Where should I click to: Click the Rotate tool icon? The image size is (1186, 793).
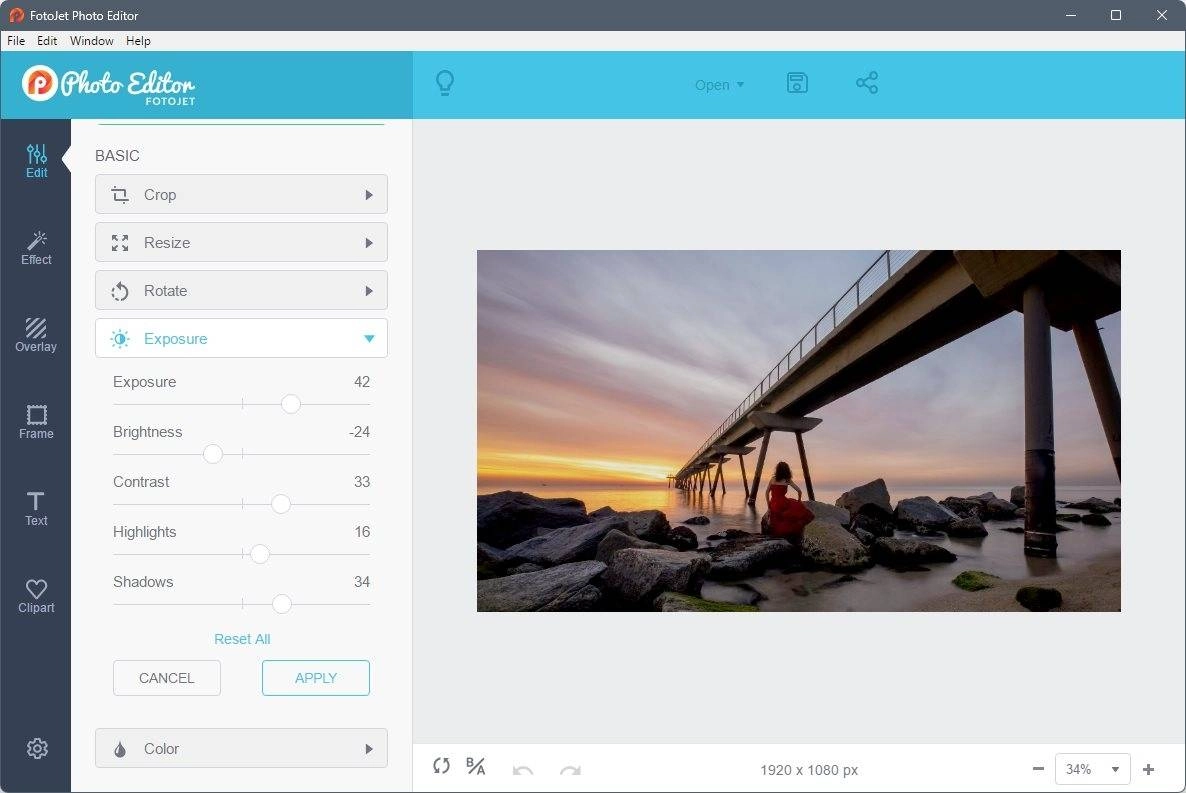pos(120,291)
